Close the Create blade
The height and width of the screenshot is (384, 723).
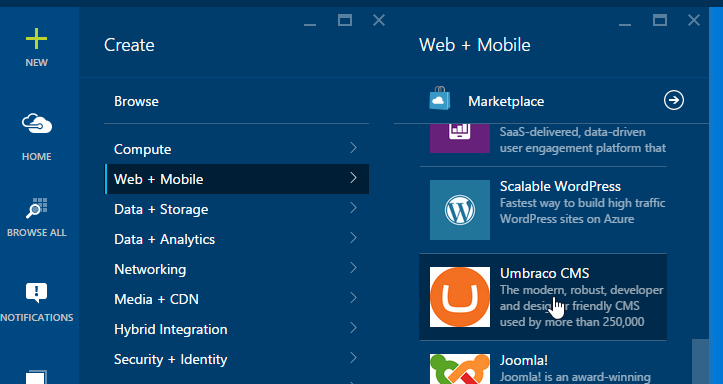pyautogui.click(x=379, y=20)
